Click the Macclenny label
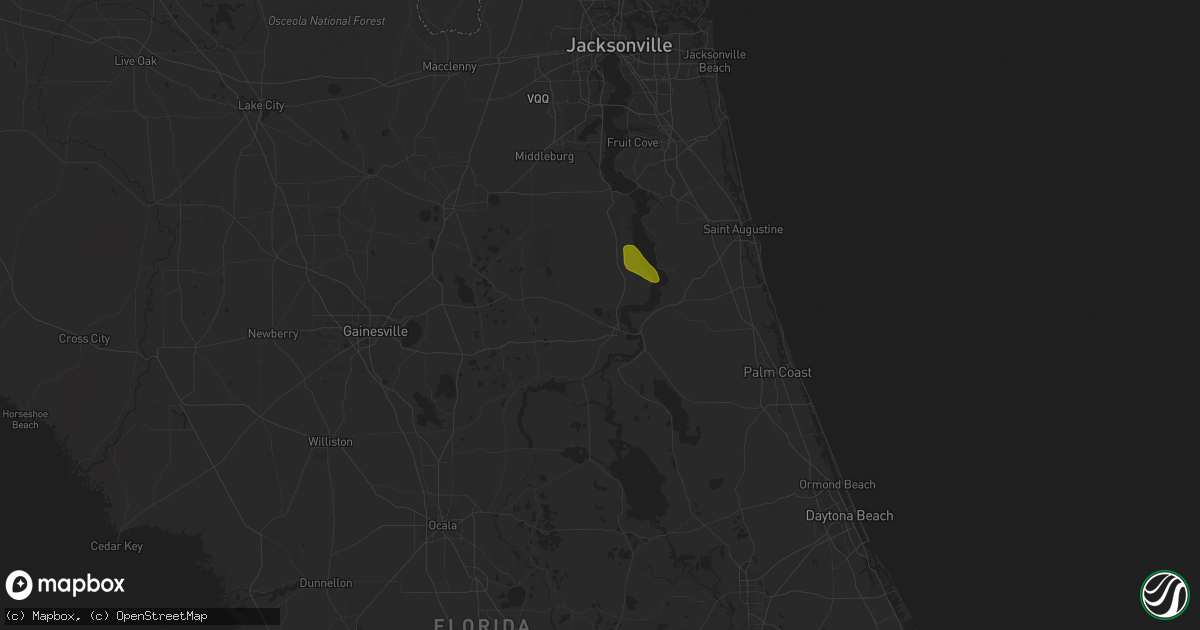This screenshot has width=1200, height=630. click(x=450, y=66)
